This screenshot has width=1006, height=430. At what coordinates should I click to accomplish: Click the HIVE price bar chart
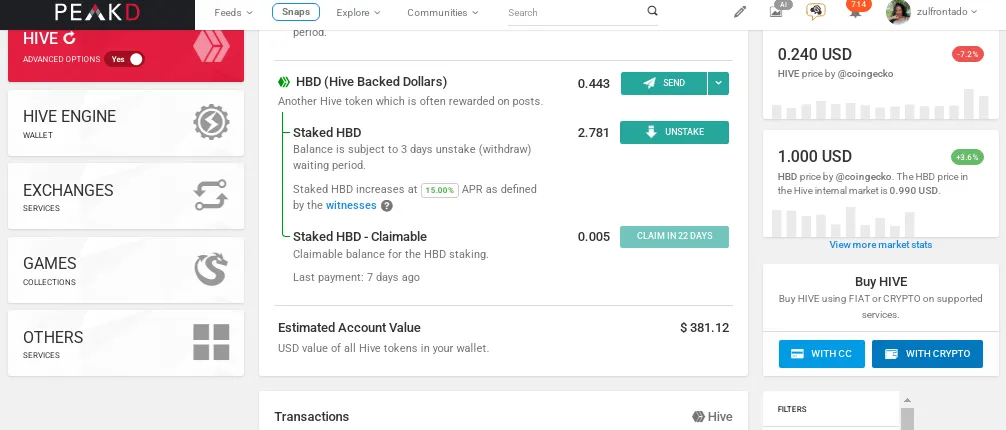click(880, 104)
